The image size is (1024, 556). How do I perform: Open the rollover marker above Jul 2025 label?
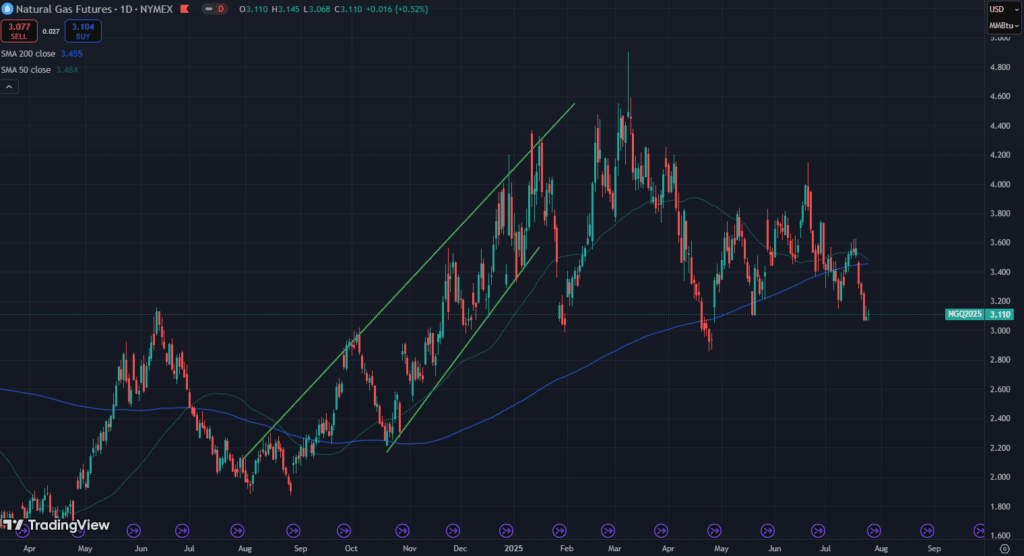point(818,531)
